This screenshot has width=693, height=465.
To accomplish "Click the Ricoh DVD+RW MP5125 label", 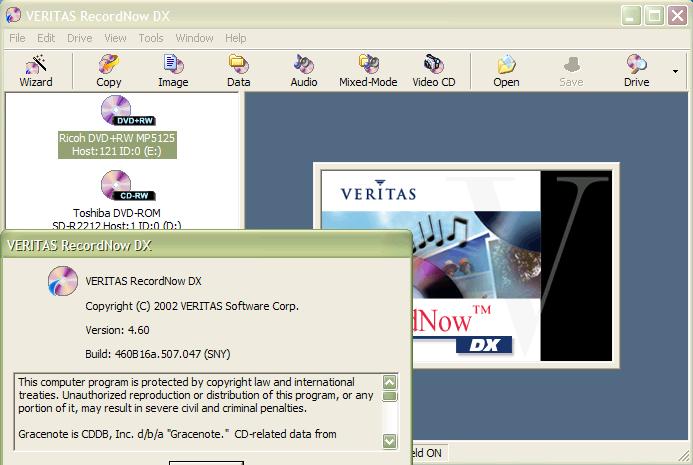I will [117, 145].
